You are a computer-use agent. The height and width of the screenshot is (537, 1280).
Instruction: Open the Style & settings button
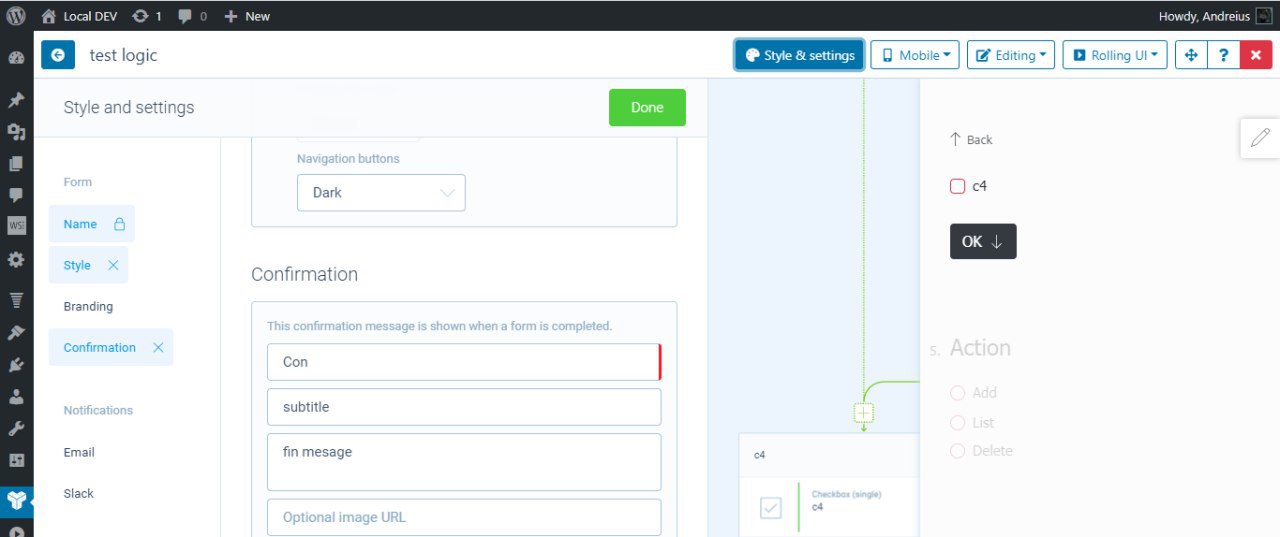point(799,55)
